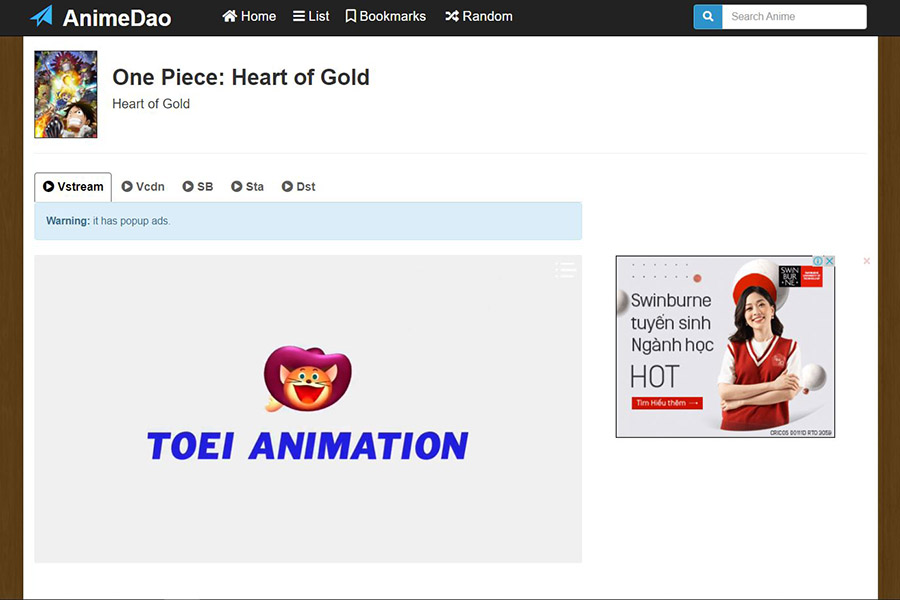Image resolution: width=900 pixels, height=600 pixels.
Task: Dismiss ad panel with faint pink X
Action: tap(867, 261)
